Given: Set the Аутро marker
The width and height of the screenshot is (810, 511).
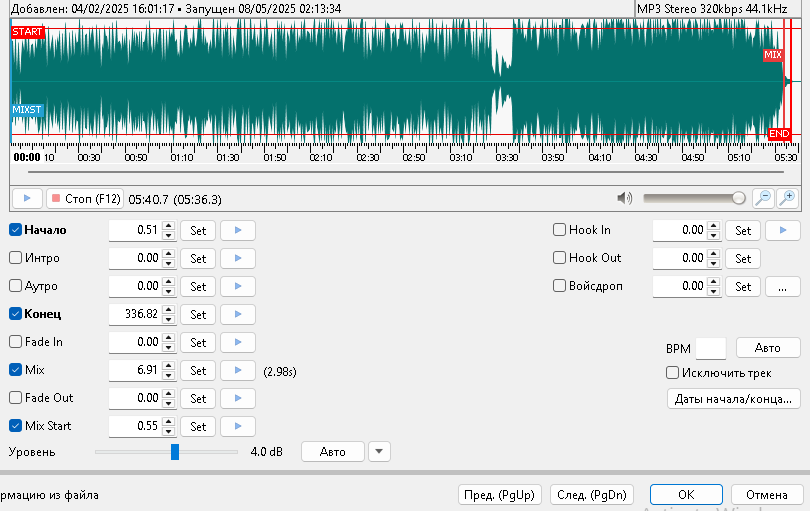Looking at the screenshot, I should coord(198,286).
